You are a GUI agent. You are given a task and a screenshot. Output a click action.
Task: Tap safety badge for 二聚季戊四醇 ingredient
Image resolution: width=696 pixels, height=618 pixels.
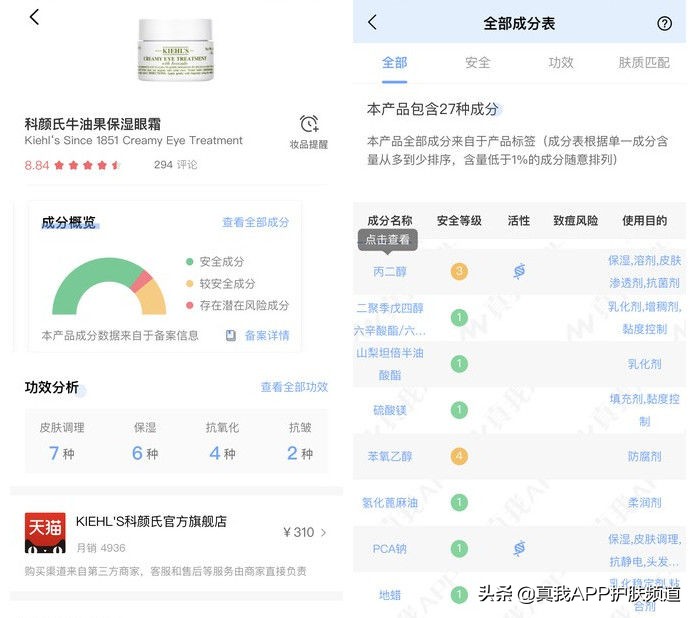click(x=459, y=317)
